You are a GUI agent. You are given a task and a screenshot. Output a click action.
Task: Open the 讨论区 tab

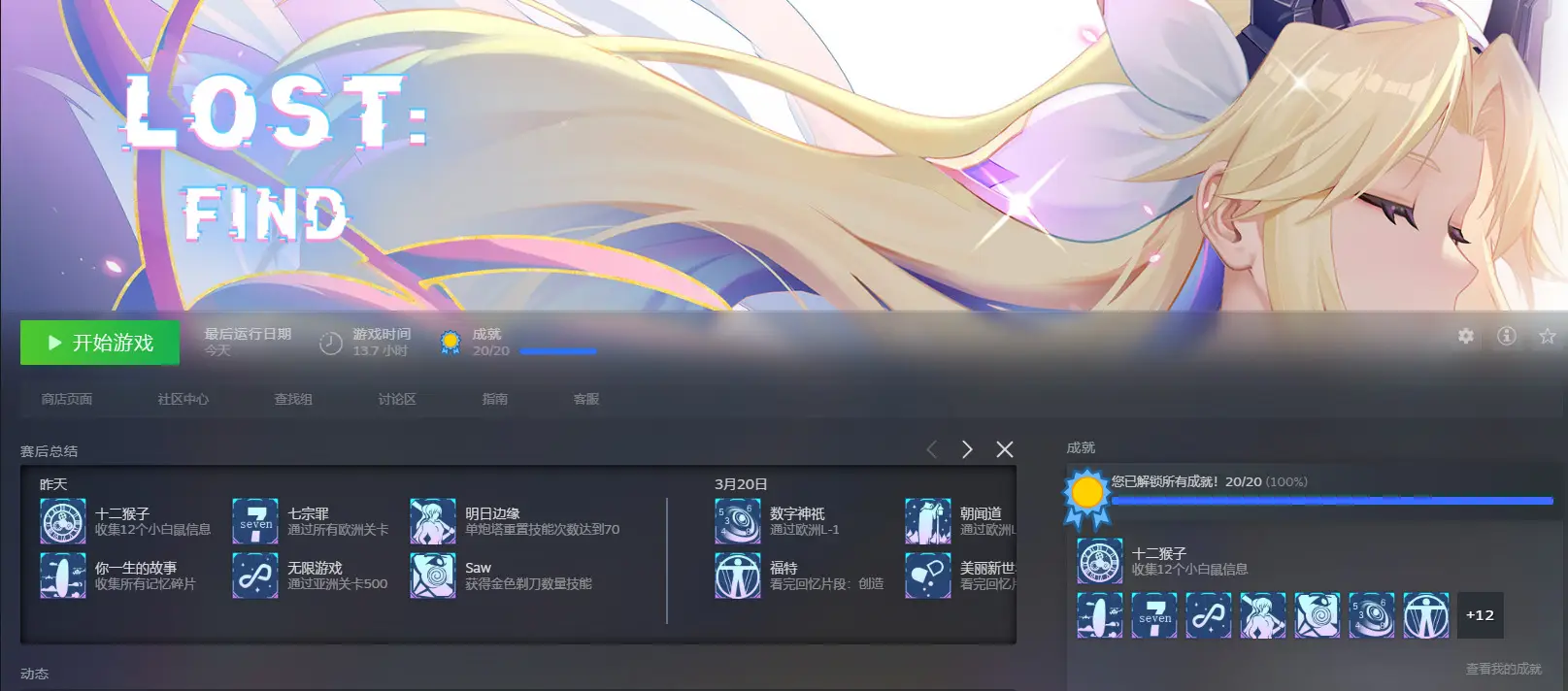pos(397,399)
